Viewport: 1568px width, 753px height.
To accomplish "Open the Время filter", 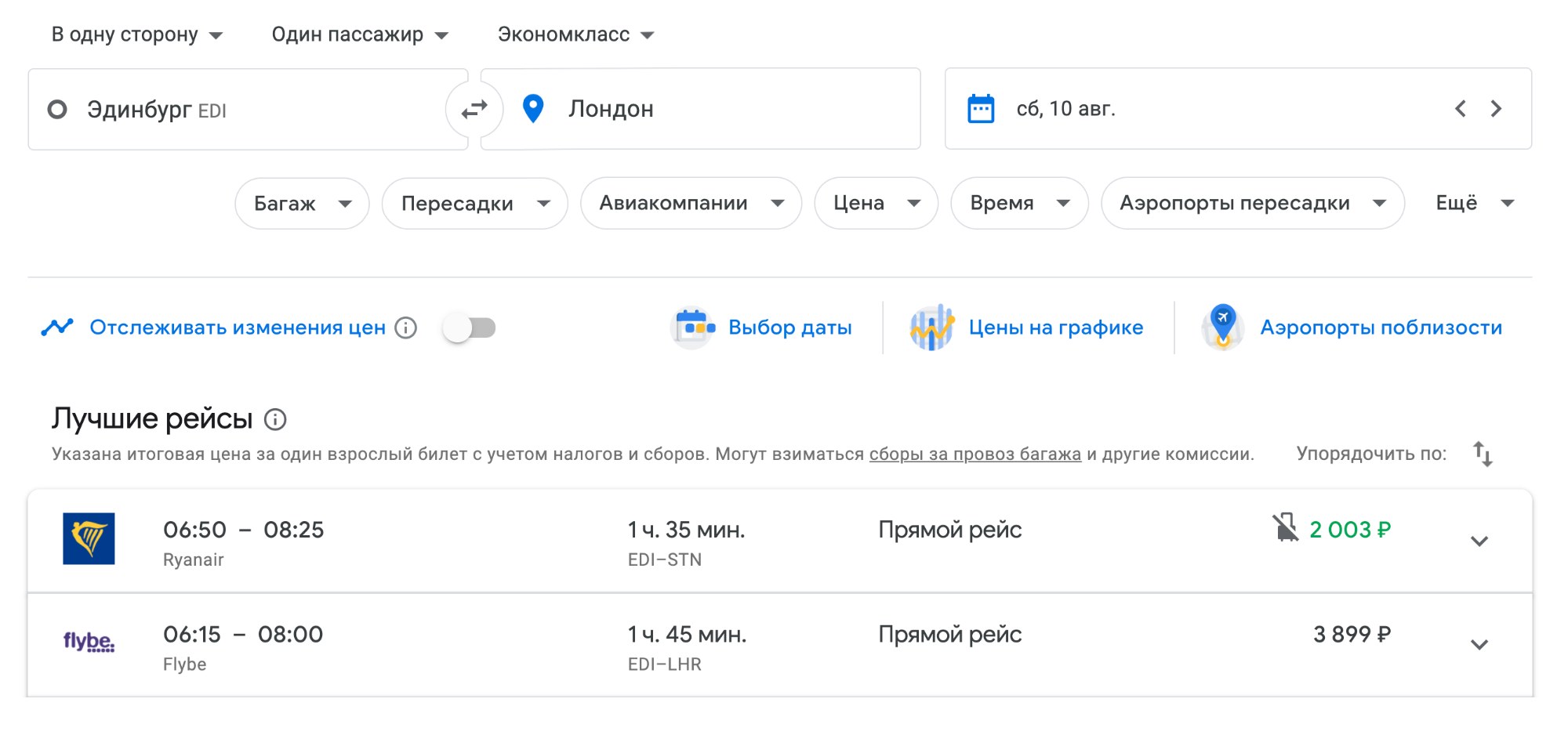I will (1019, 204).
